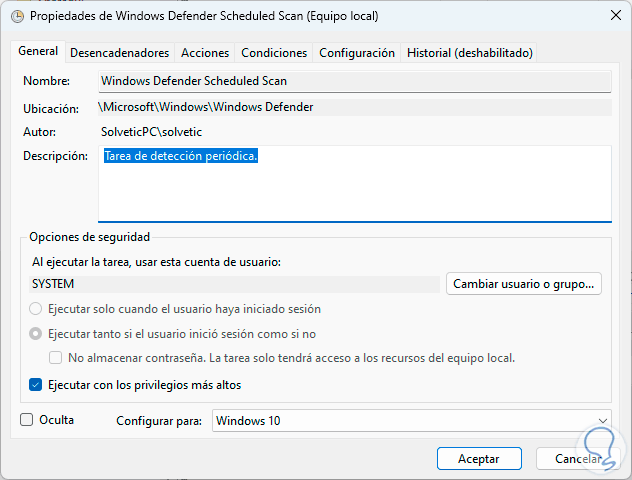Select the Configuración tab
Viewport: 632px width, 480px height.
(x=357, y=53)
